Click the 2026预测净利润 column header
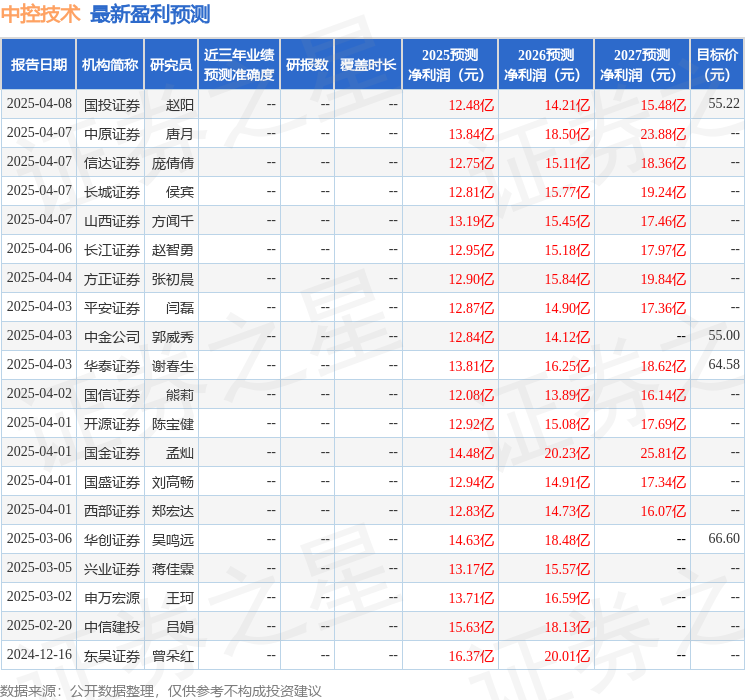The width and height of the screenshot is (745, 700). click(546, 65)
